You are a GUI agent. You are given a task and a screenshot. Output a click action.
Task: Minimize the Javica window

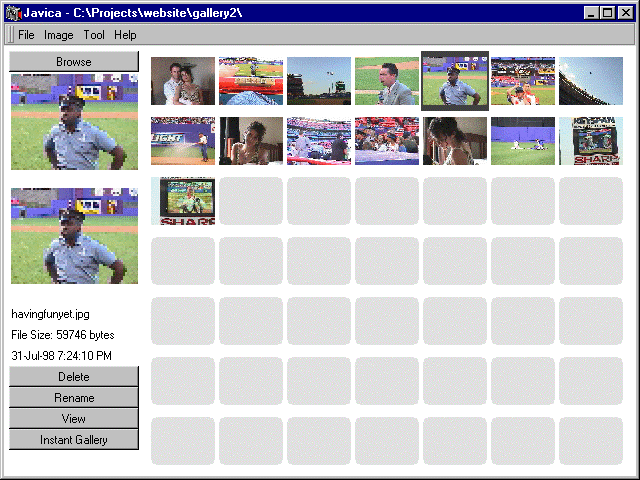591,13
